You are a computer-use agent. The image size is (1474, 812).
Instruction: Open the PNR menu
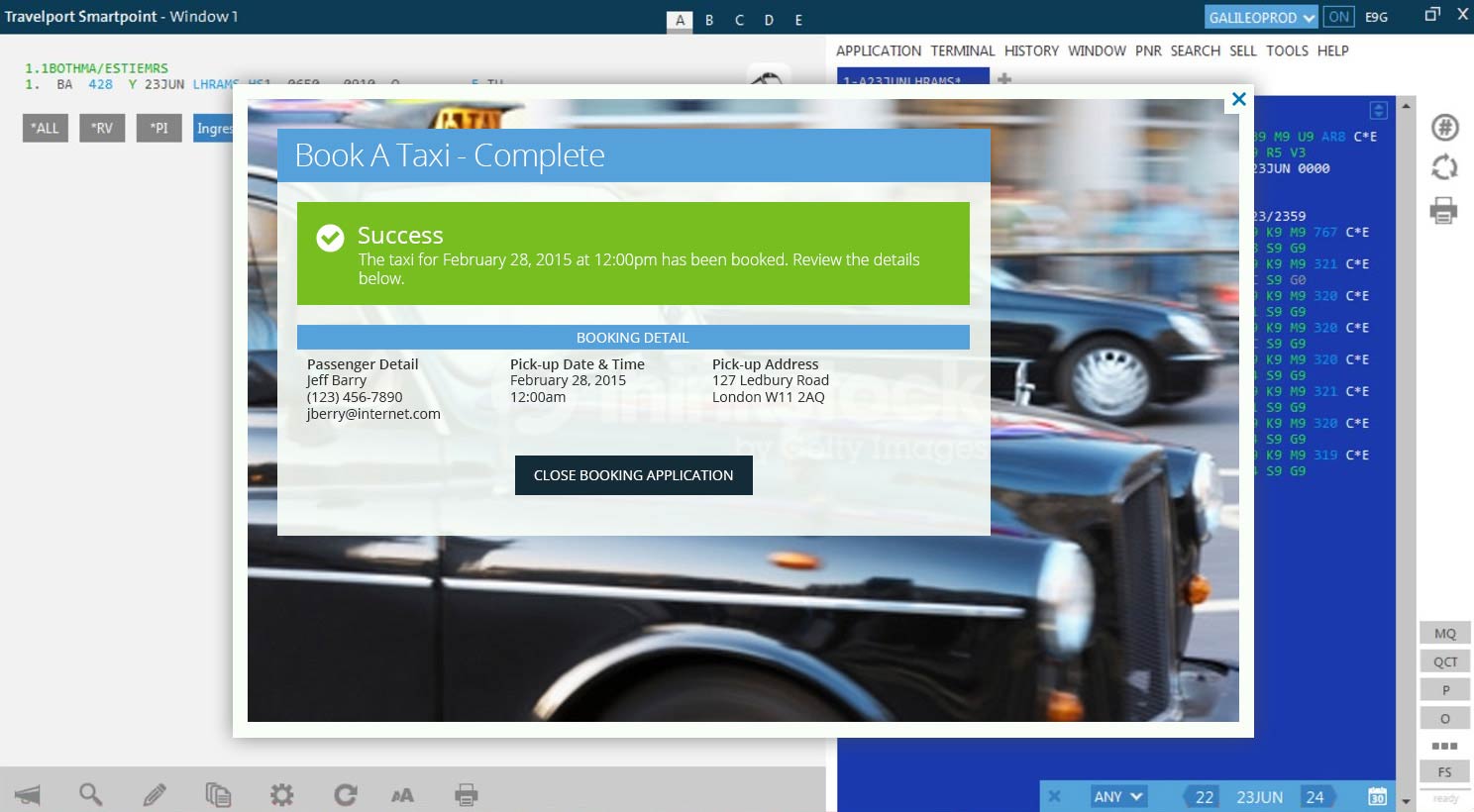pyautogui.click(x=1148, y=51)
